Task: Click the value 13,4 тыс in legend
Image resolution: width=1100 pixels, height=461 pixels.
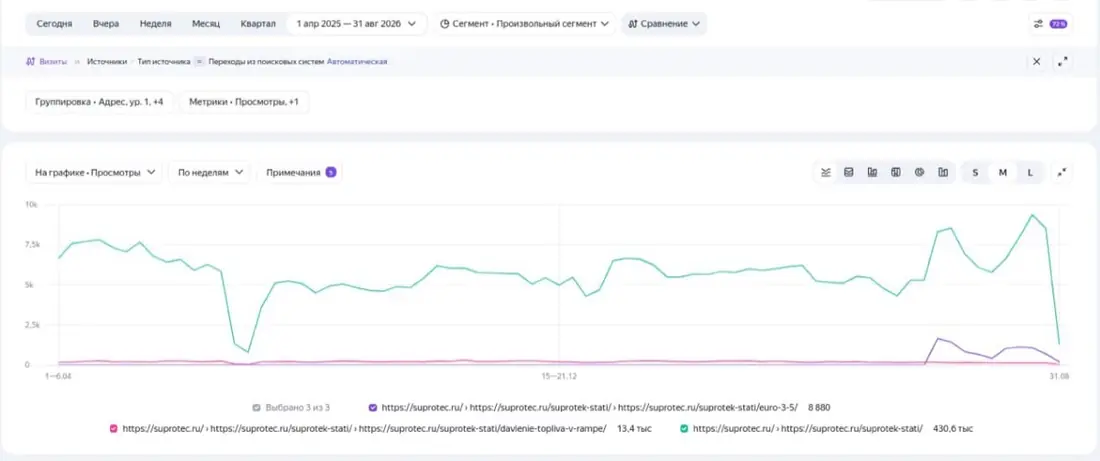Action: coord(634,428)
